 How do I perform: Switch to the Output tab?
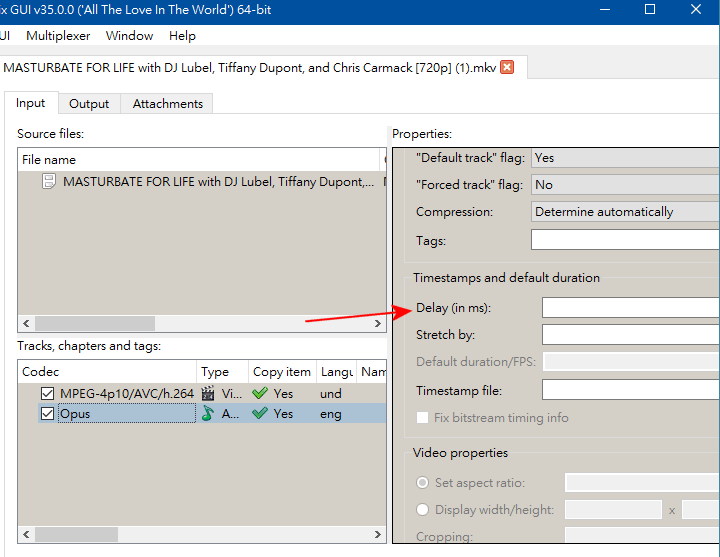(x=89, y=104)
